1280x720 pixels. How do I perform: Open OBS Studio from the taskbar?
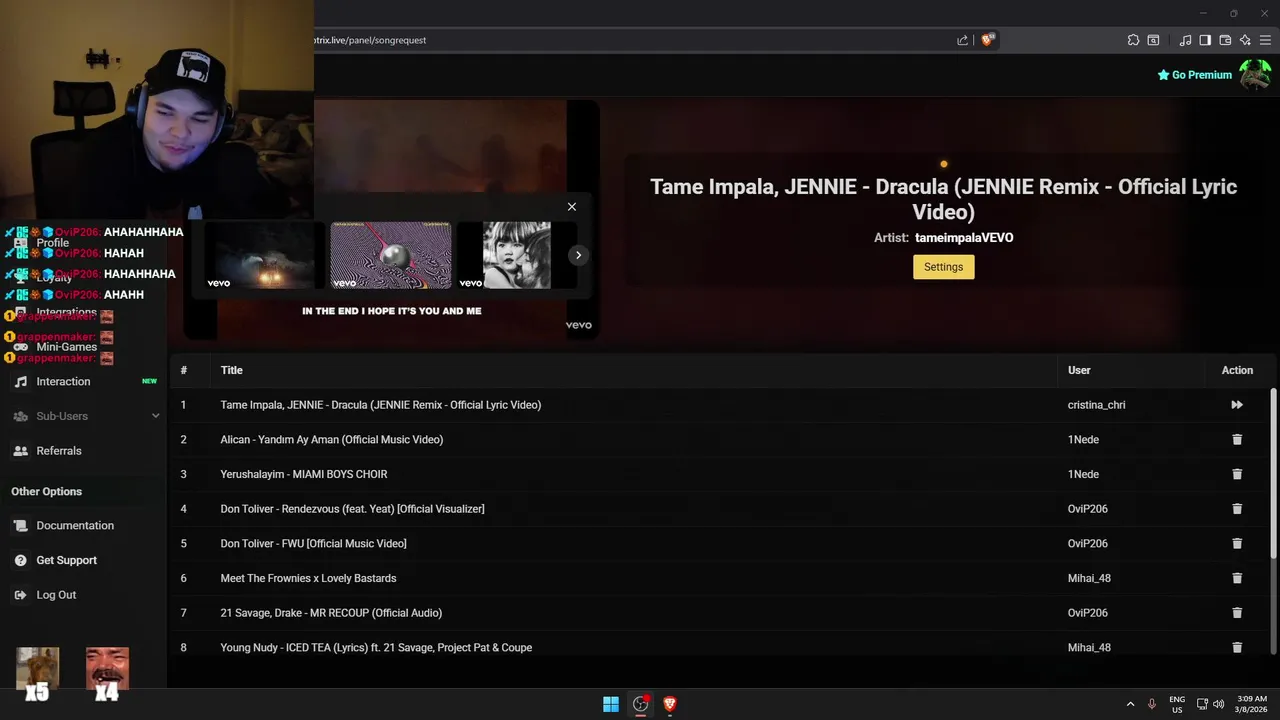(640, 704)
